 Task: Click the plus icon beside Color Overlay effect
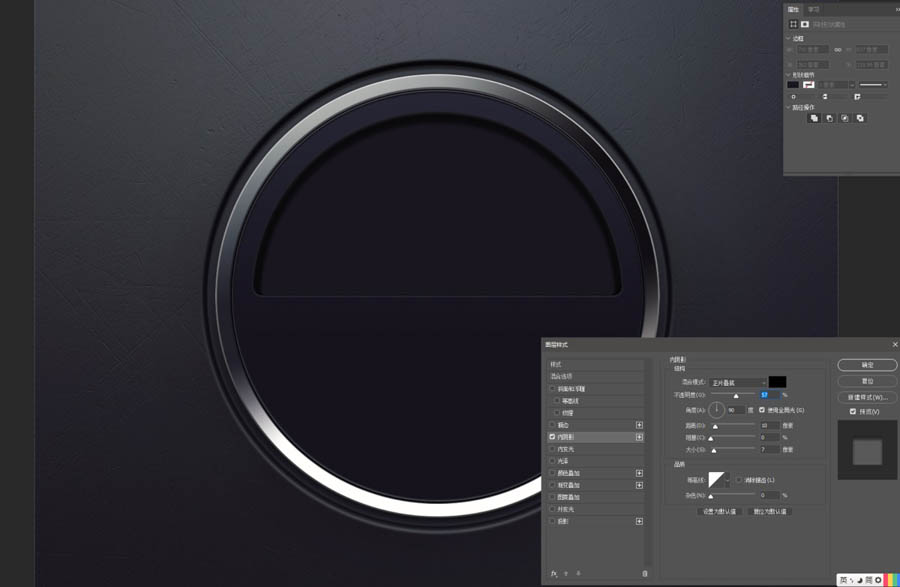[639, 473]
